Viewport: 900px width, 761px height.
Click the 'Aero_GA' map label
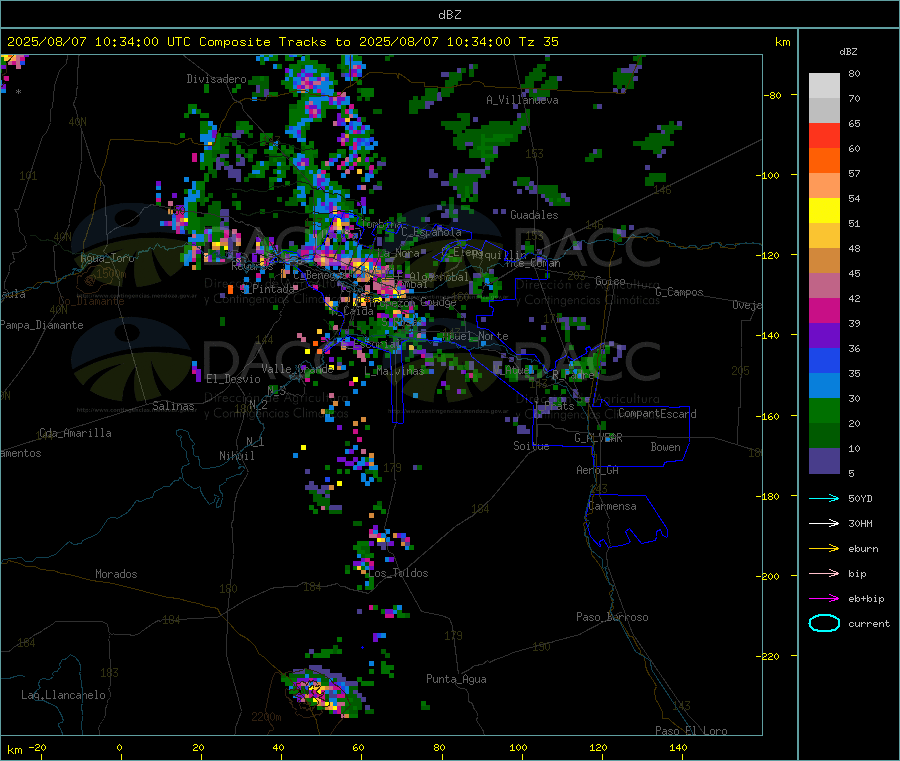coord(598,470)
